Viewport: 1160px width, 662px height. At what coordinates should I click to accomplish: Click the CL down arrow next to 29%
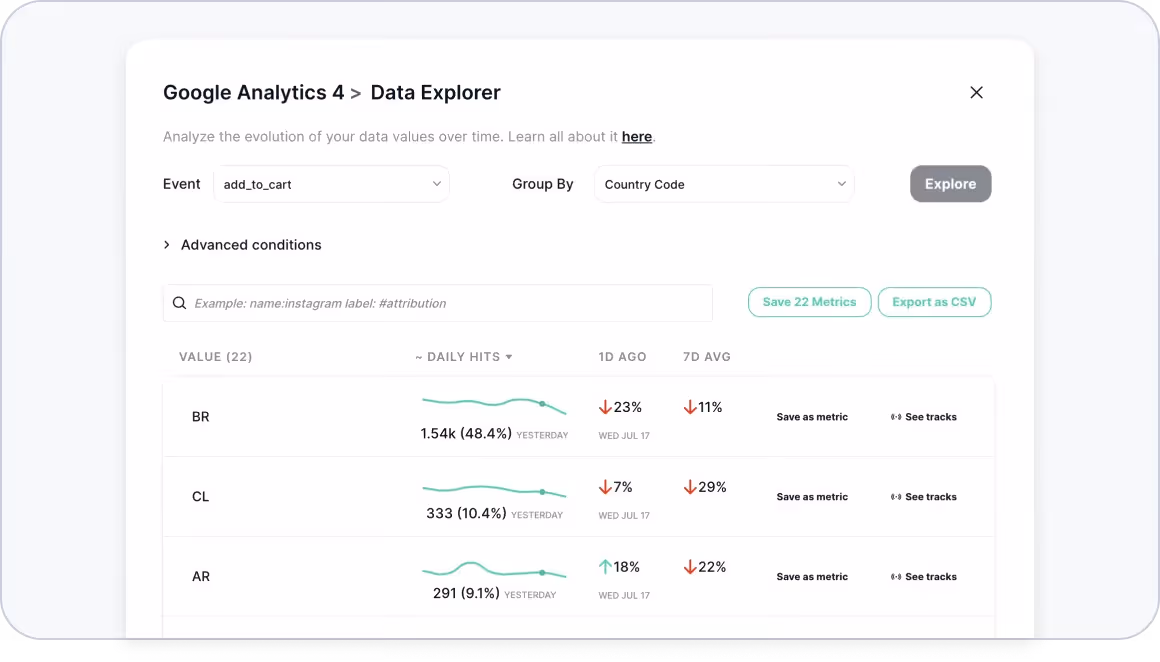point(689,487)
